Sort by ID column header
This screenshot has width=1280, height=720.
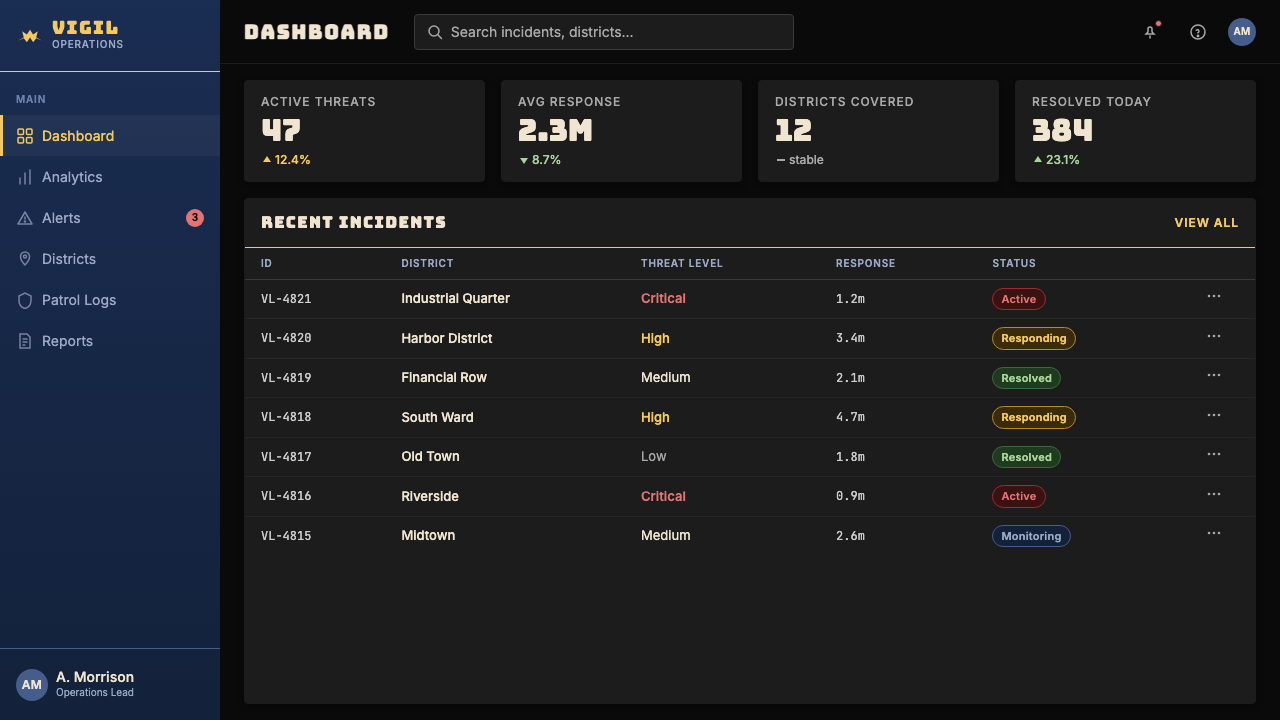click(266, 264)
